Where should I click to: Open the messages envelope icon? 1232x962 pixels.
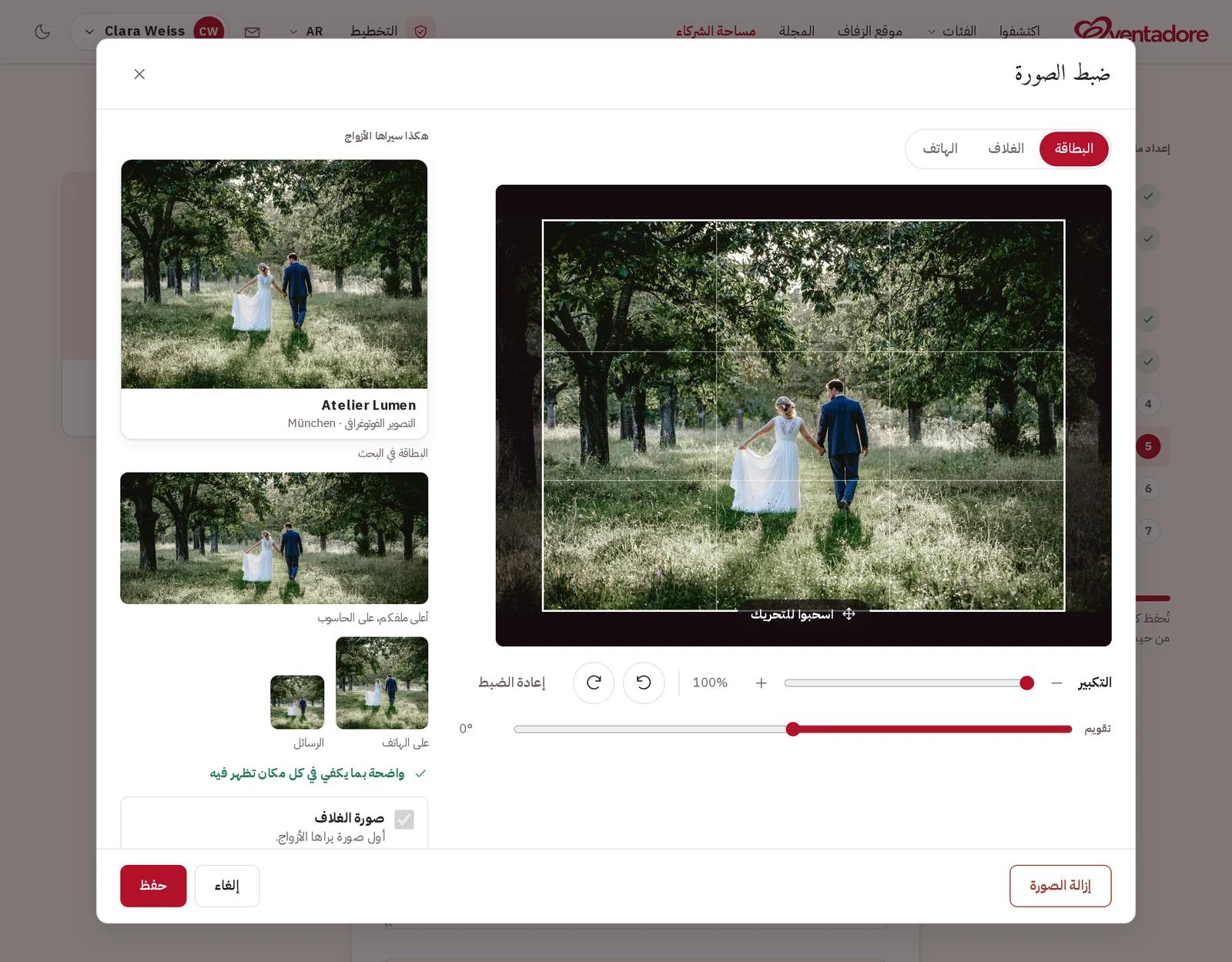[x=252, y=32]
